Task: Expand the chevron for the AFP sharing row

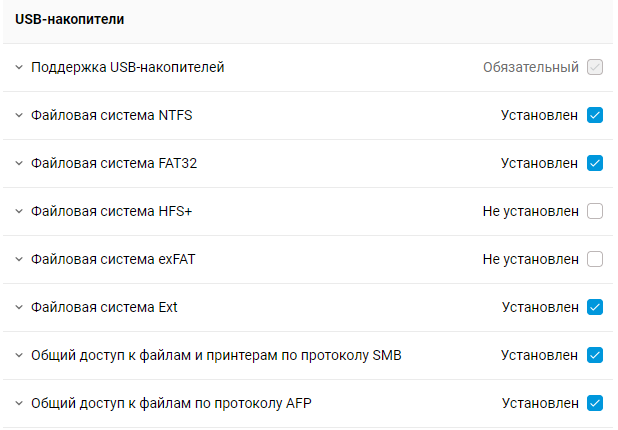Action: [x=19, y=404]
